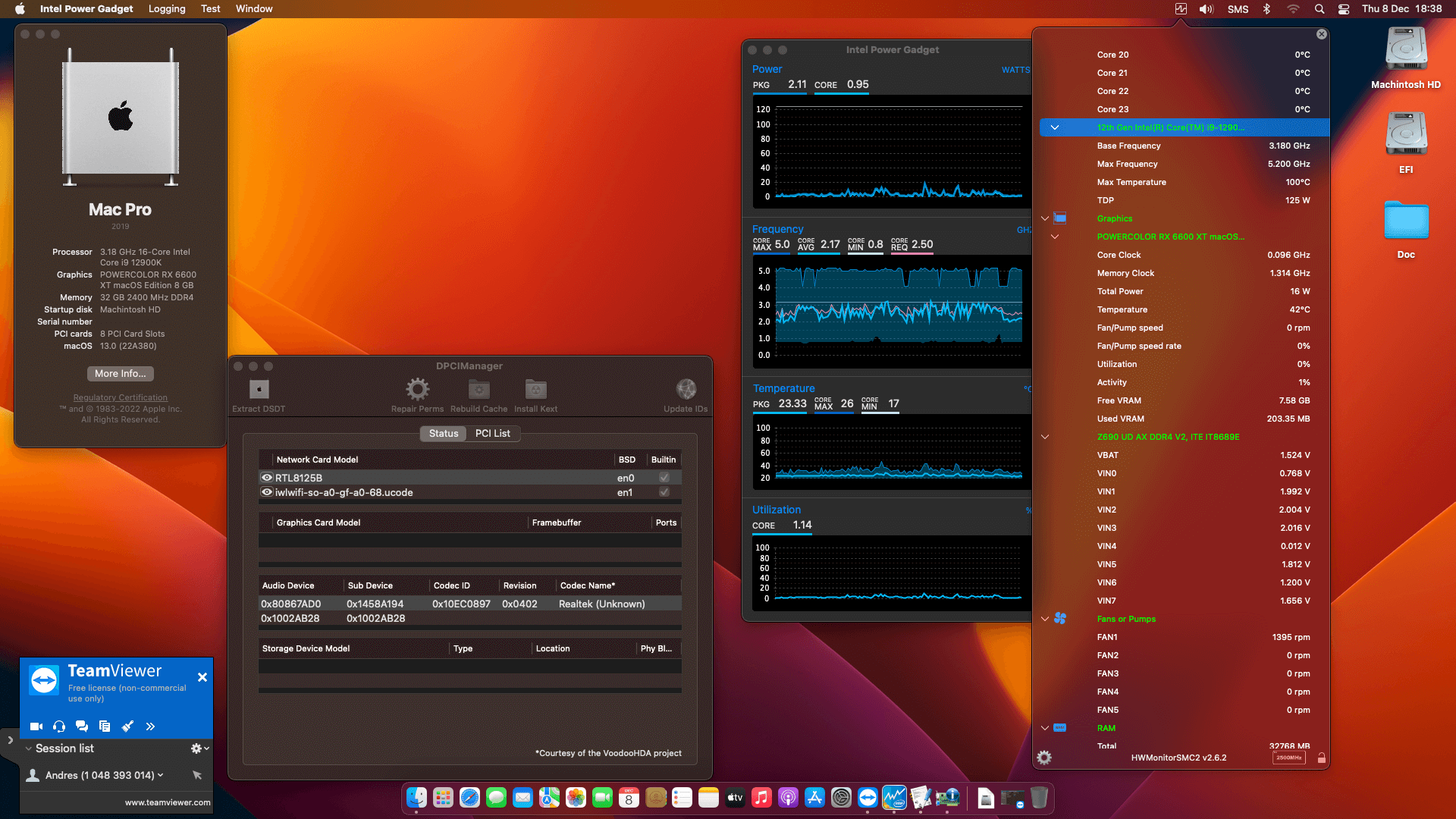Open Logging menu
This screenshot has width=1456, height=819.
(167, 9)
